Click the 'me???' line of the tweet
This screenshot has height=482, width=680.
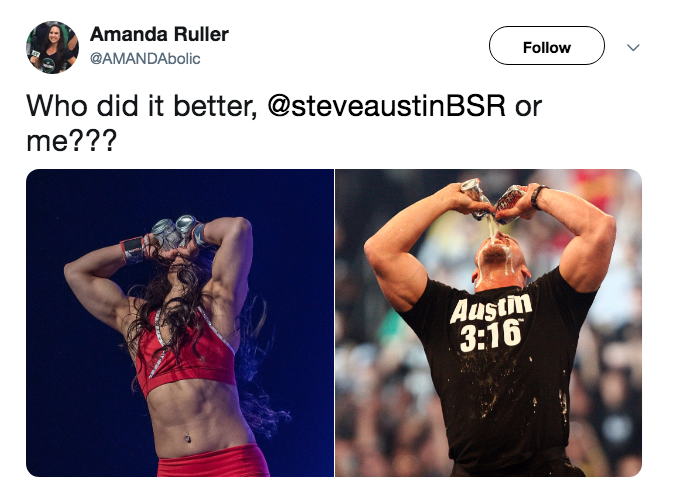click(x=72, y=141)
